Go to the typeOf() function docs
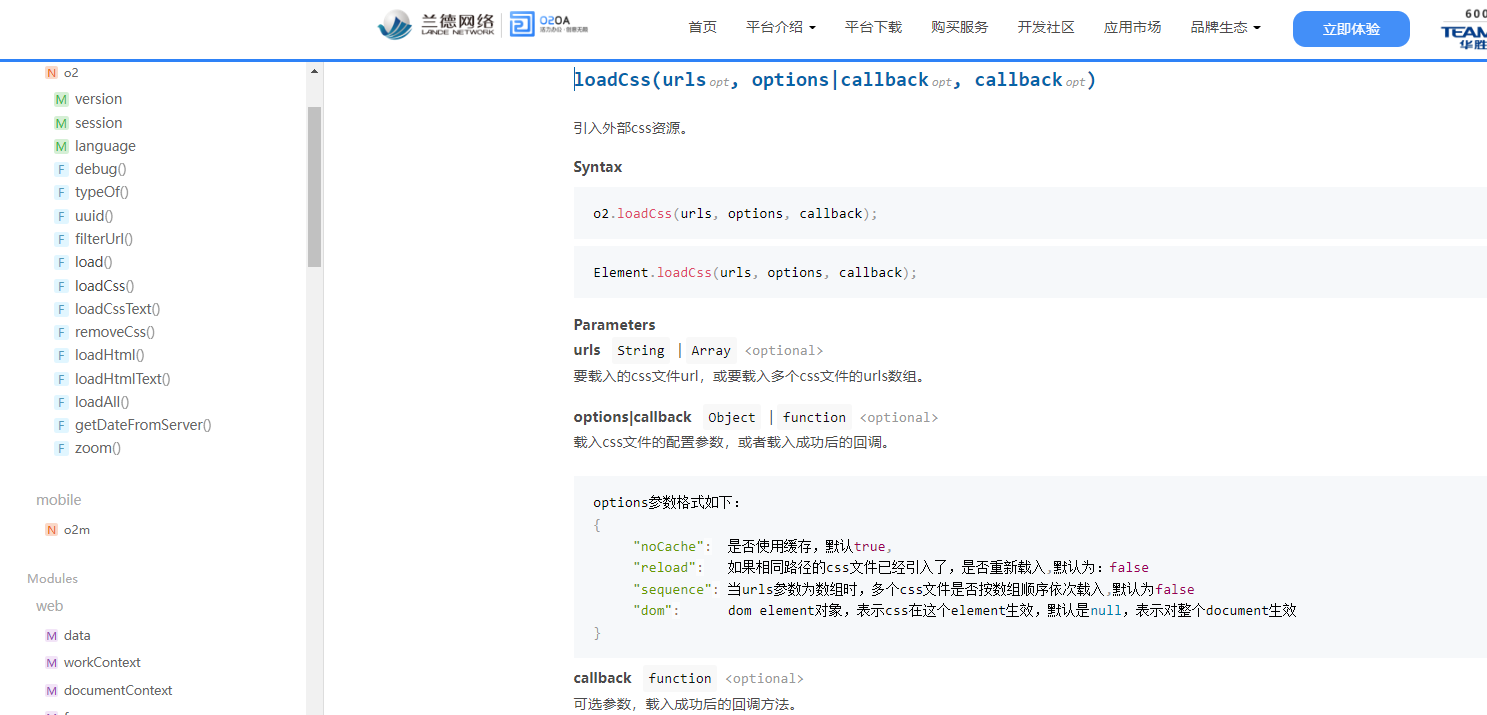Screen dimensions: 1487x715 click(102, 192)
